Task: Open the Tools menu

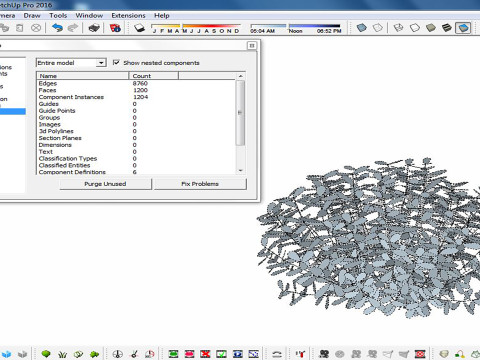Action: [58, 15]
